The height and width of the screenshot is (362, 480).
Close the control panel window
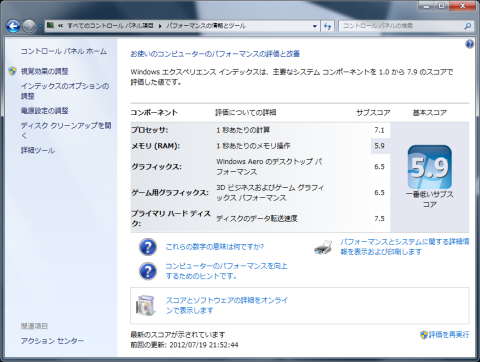point(462,6)
